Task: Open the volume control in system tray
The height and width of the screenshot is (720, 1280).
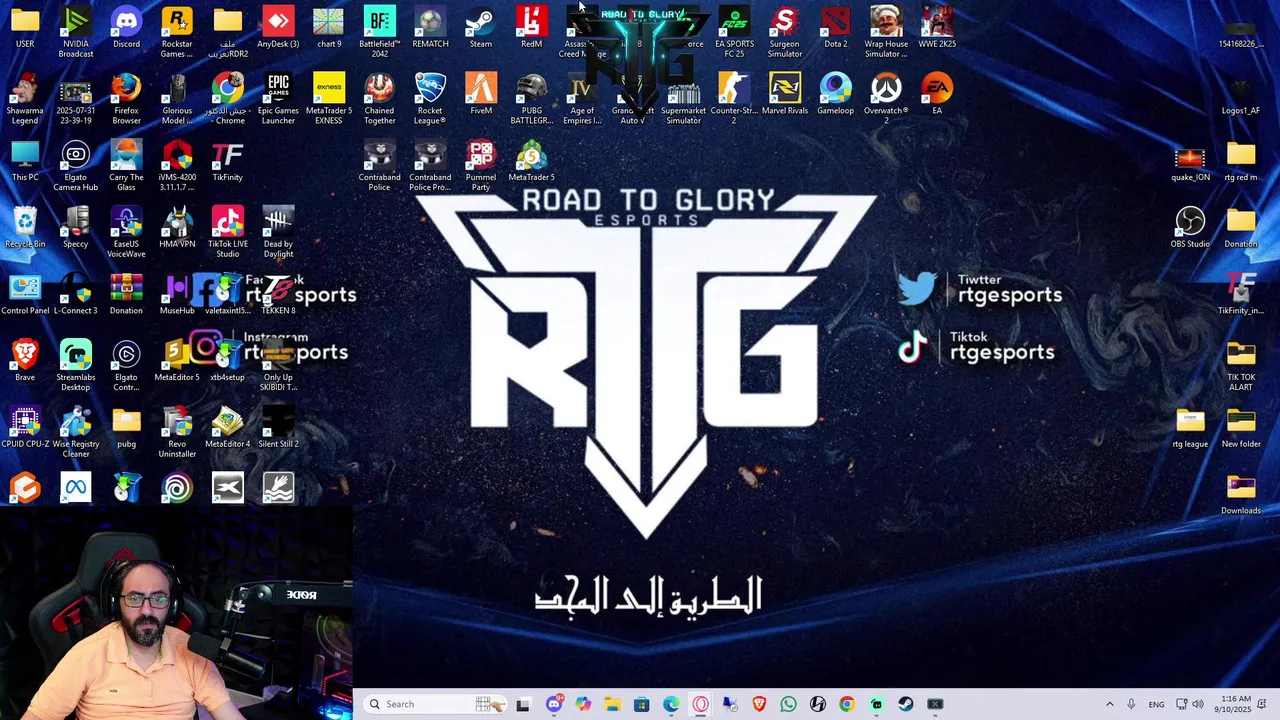Action: click(x=1198, y=704)
